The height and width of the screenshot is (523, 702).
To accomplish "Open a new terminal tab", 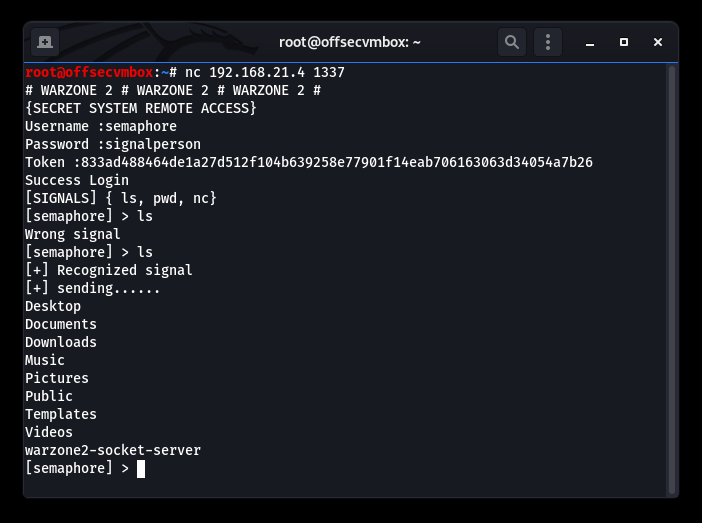I will (45, 42).
